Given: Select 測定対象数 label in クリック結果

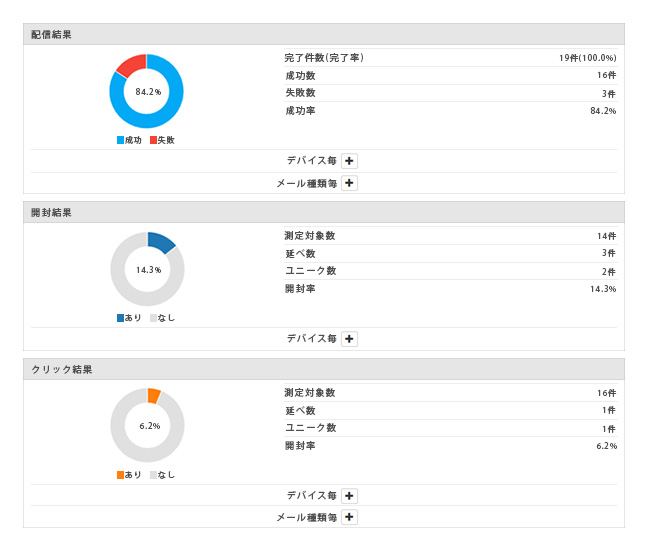Looking at the screenshot, I should coord(310,393).
